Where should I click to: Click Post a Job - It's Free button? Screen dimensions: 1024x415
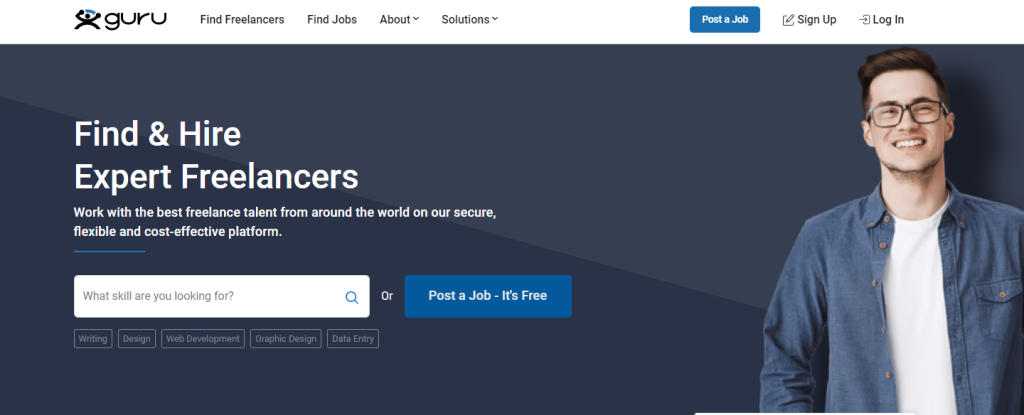[488, 296]
